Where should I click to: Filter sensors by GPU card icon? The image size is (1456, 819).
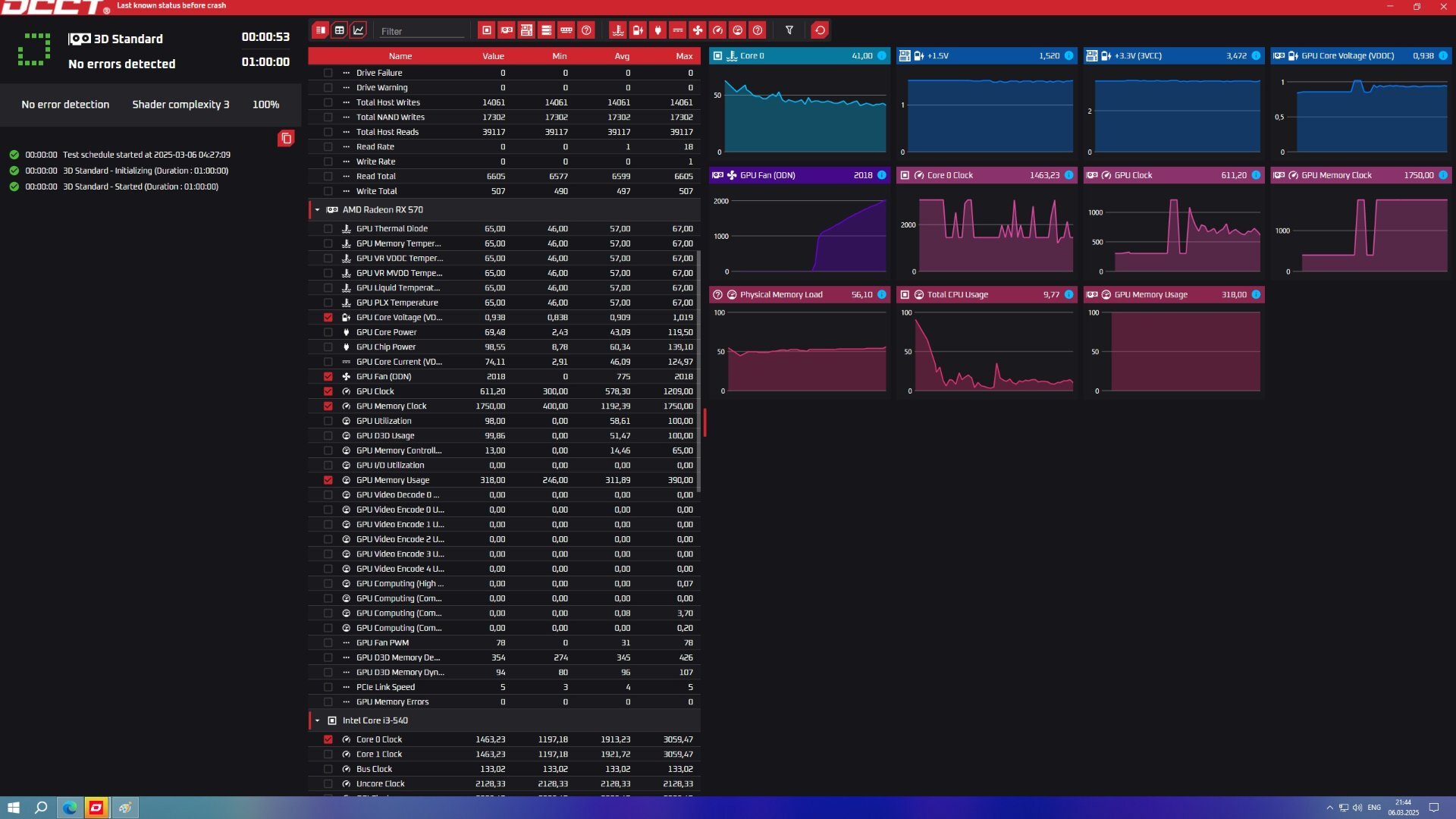pos(507,30)
